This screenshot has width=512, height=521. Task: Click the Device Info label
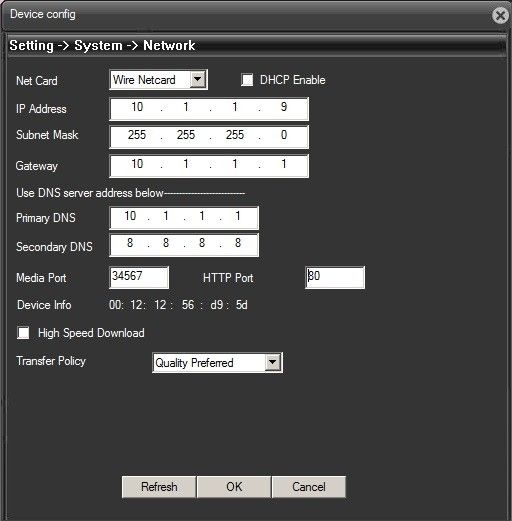(44, 305)
